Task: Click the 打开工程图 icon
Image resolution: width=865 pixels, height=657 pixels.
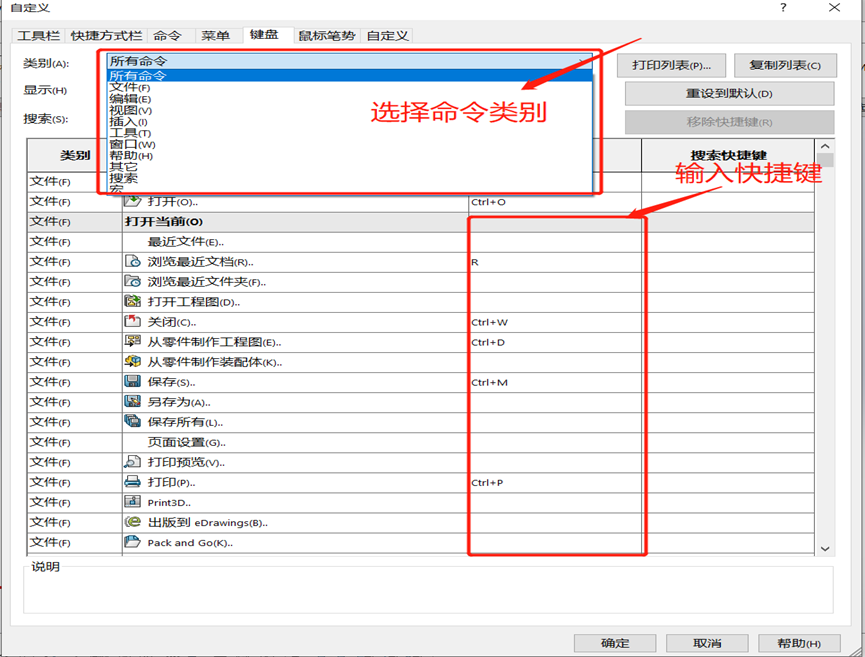Action: (132, 302)
